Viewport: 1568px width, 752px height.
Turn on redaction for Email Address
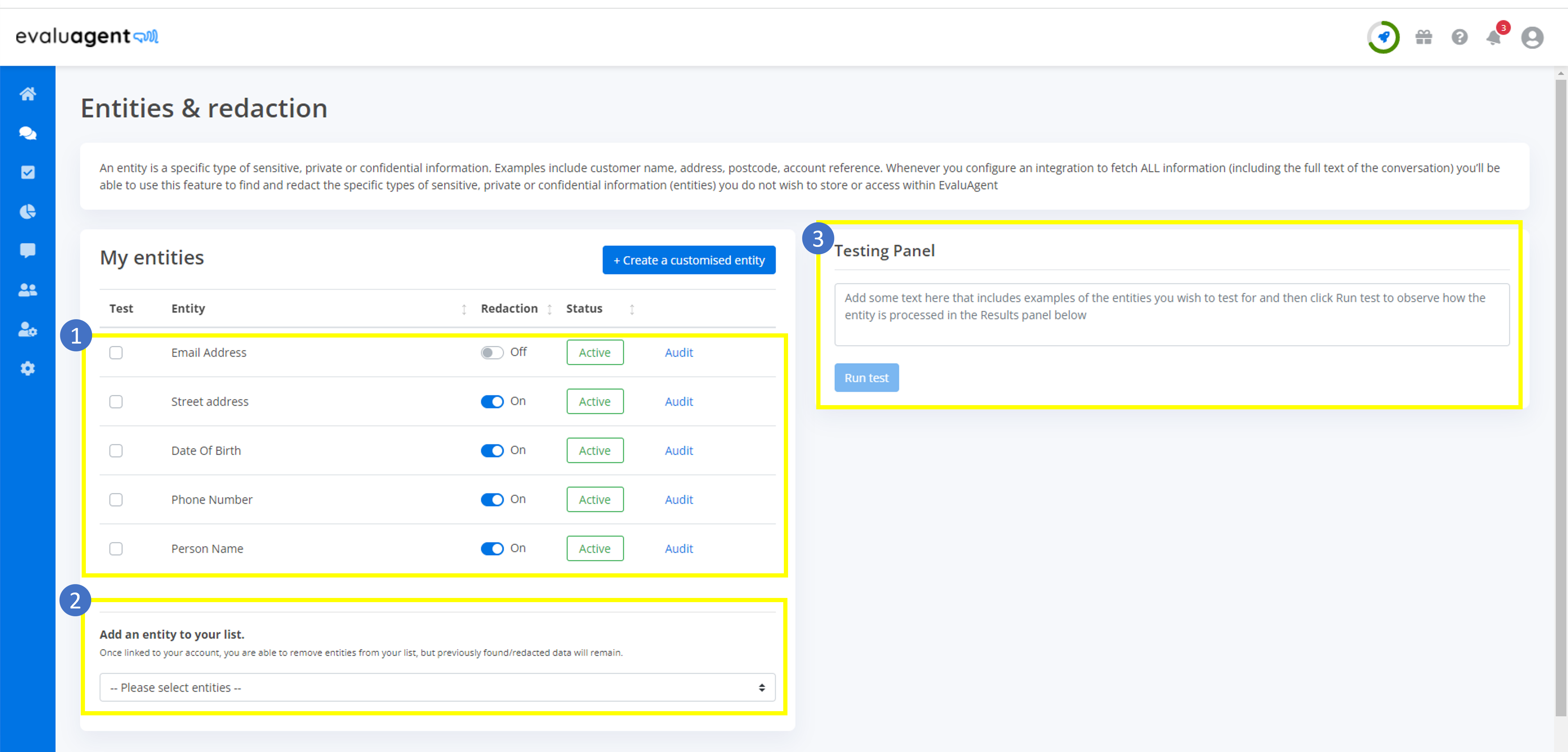click(492, 353)
